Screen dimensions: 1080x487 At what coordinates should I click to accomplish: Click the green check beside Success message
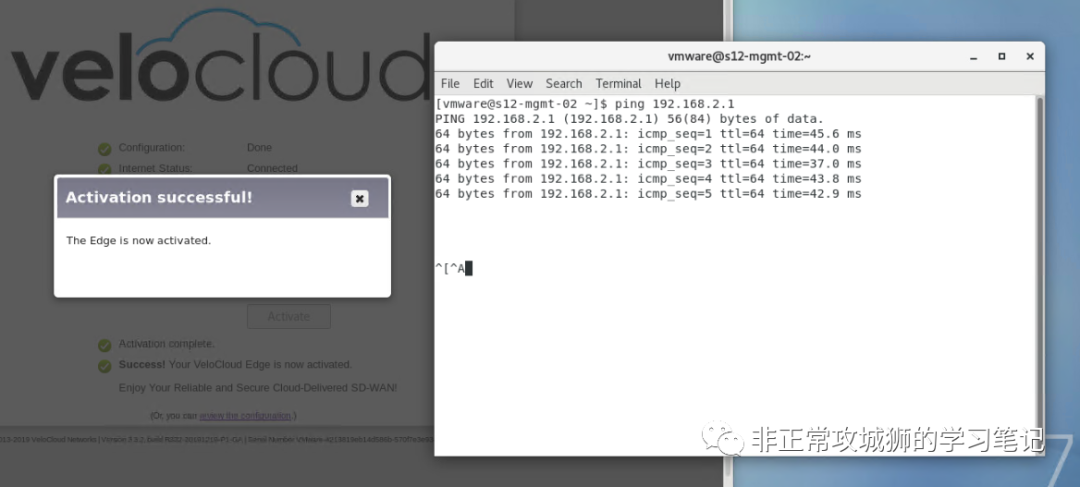click(105, 366)
